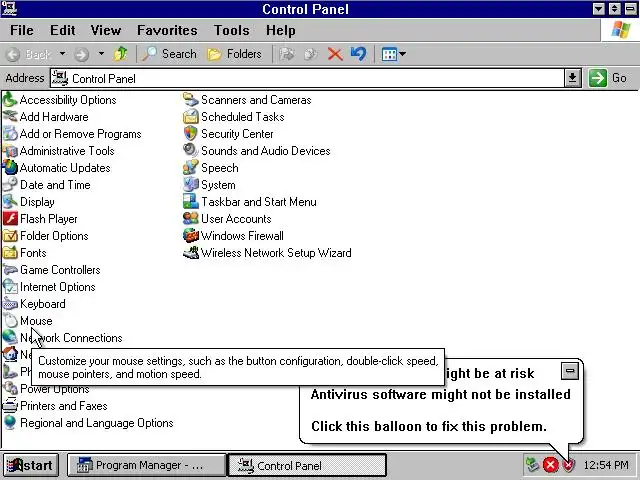Viewport: 640px width, 480px height.
Task: Open the View menu
Action: click(106, 30)
